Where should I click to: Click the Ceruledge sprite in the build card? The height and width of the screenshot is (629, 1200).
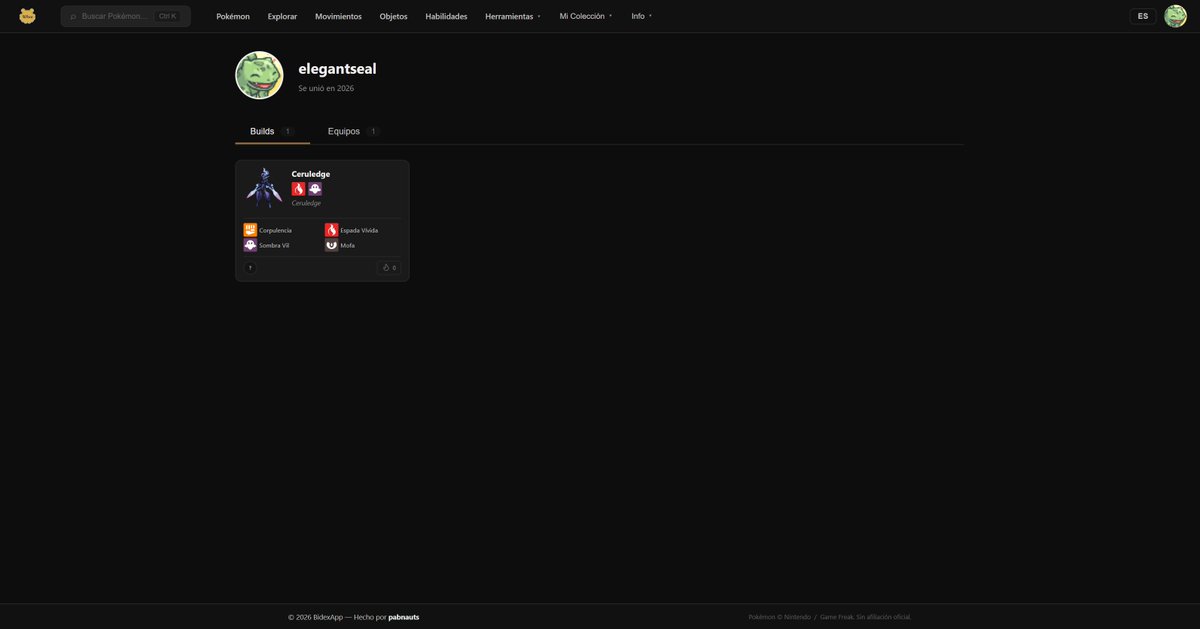[265, 187]
